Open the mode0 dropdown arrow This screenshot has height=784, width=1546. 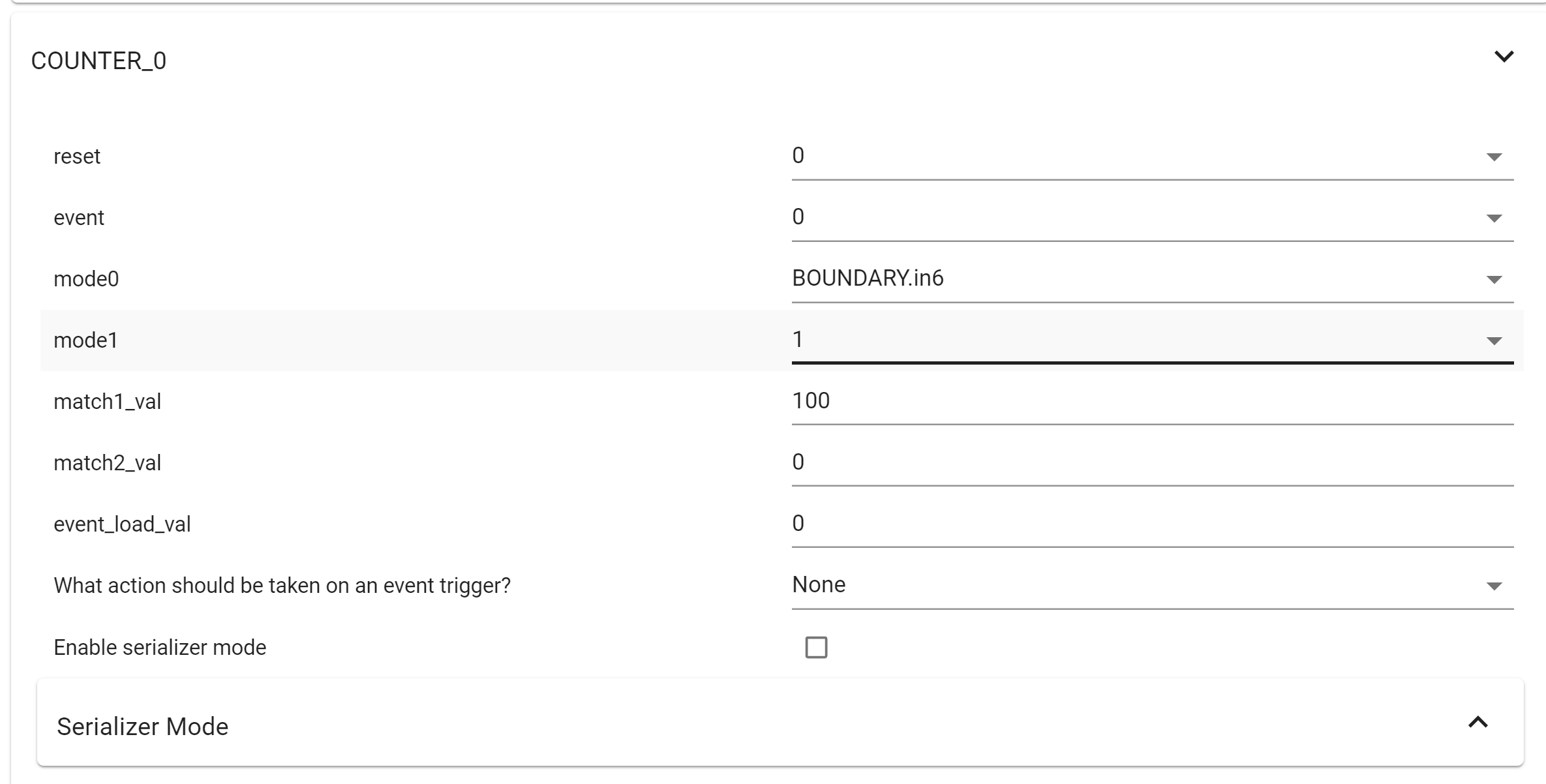[1494, 280]
